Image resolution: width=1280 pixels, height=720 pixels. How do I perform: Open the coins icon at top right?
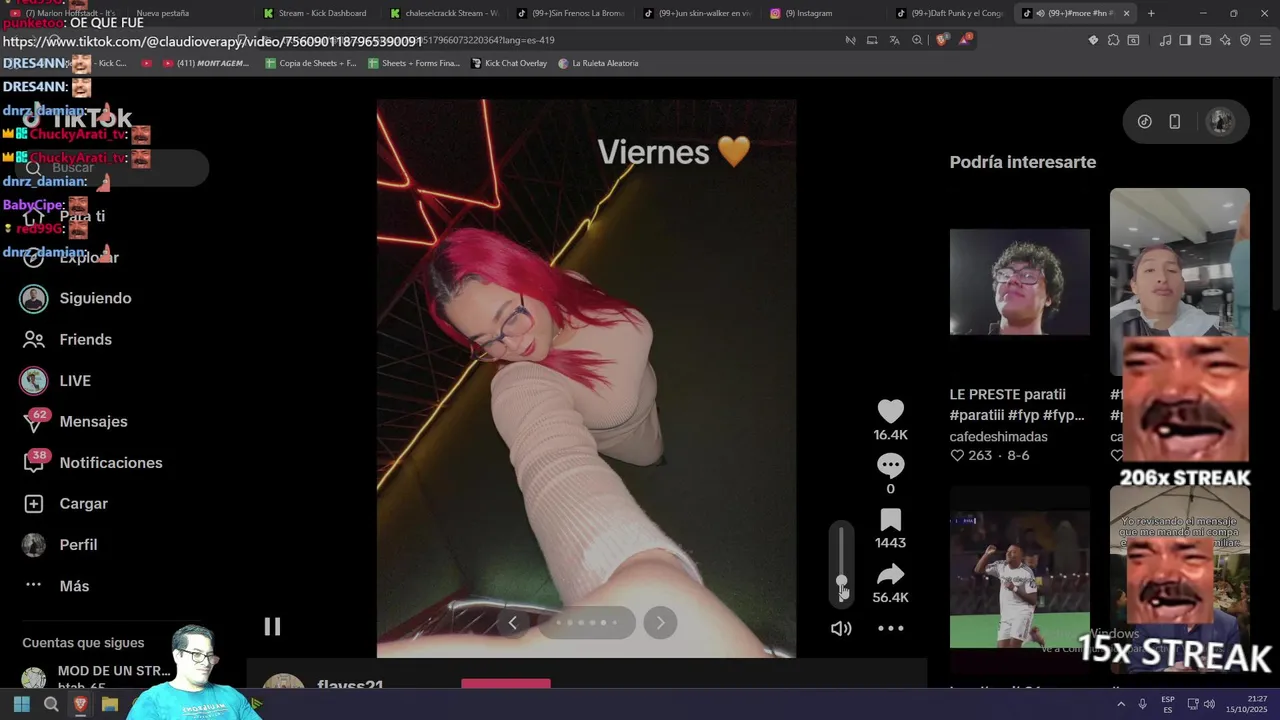pyautogui.click(x=1144, y=121)
